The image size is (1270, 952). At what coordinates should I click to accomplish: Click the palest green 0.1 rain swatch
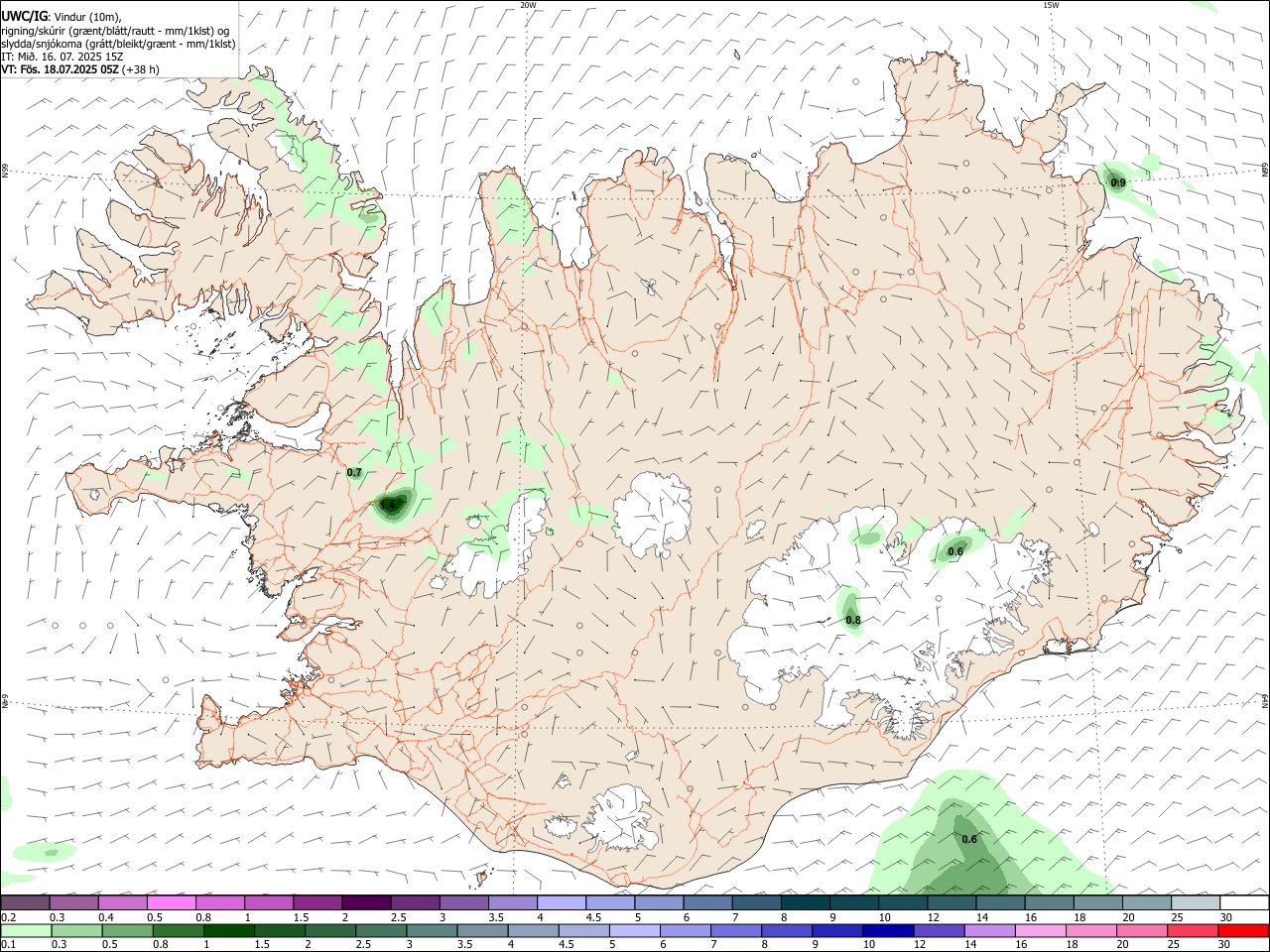26,930
